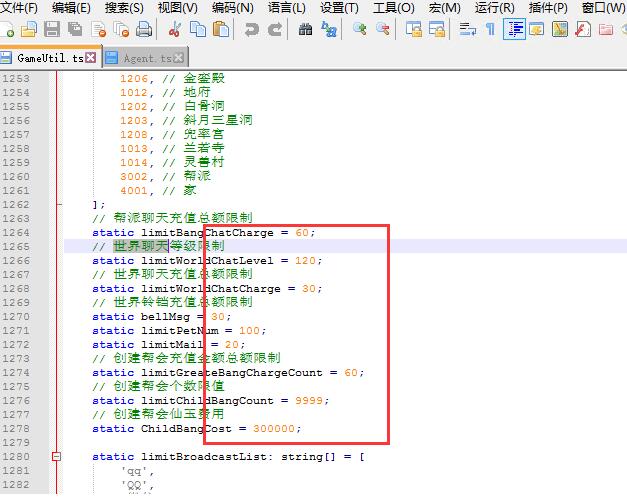
Task: Close the GameUtil.ts tab
Action: click(91, 59)
